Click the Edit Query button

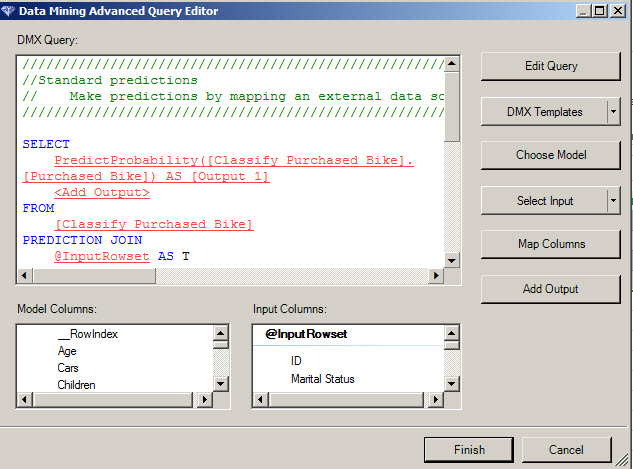(x=551, y=66)
